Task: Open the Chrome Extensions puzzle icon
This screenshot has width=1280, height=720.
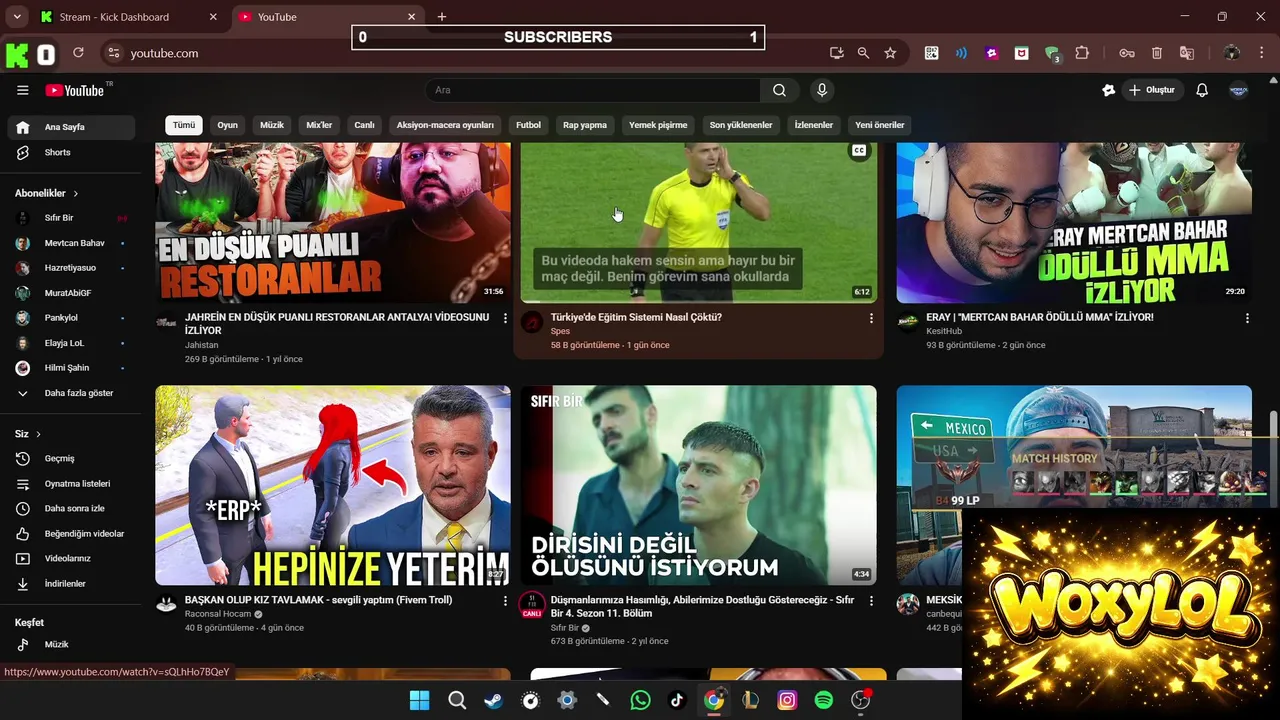Action: point(1082,53)
